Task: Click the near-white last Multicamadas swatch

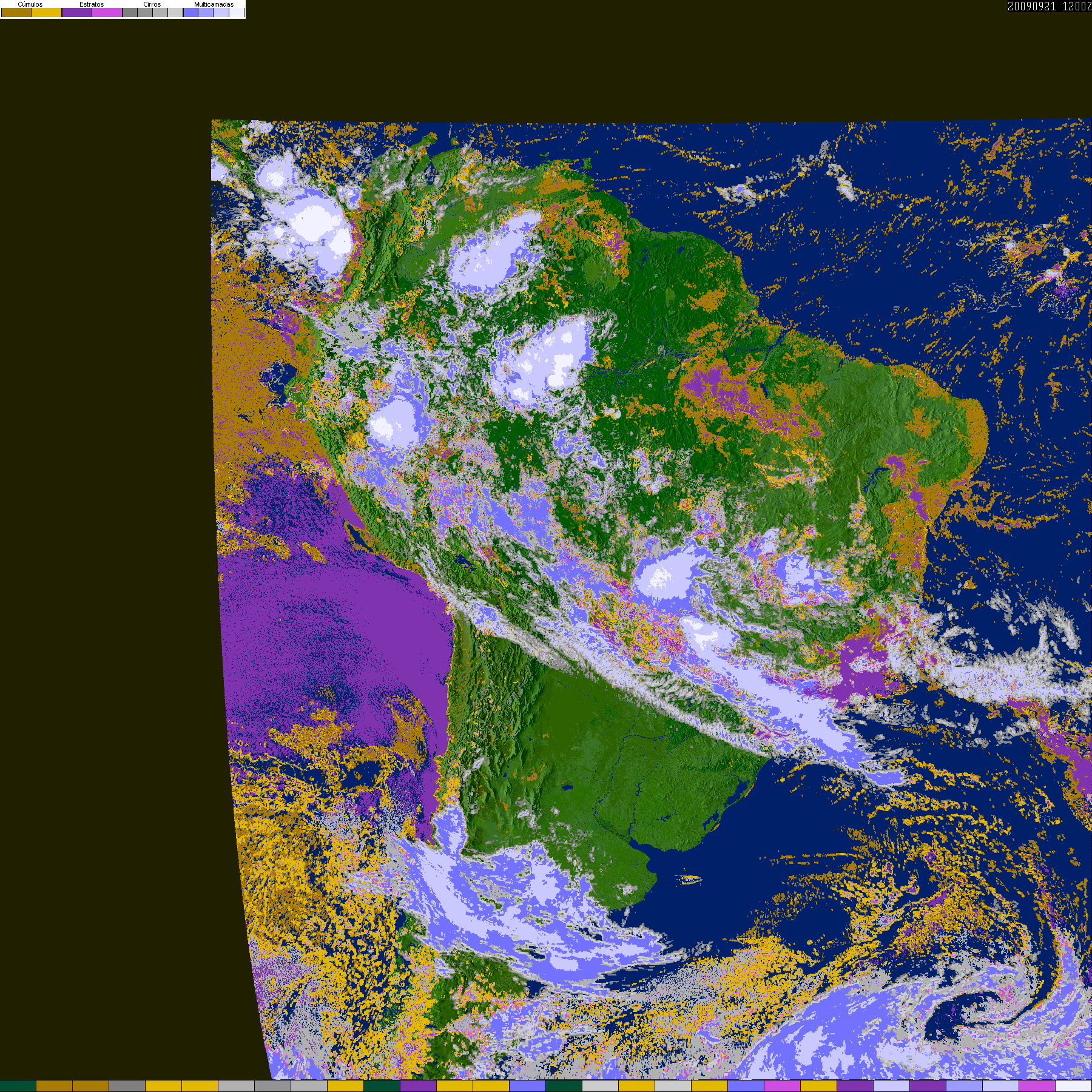Action: pos(237,12)
